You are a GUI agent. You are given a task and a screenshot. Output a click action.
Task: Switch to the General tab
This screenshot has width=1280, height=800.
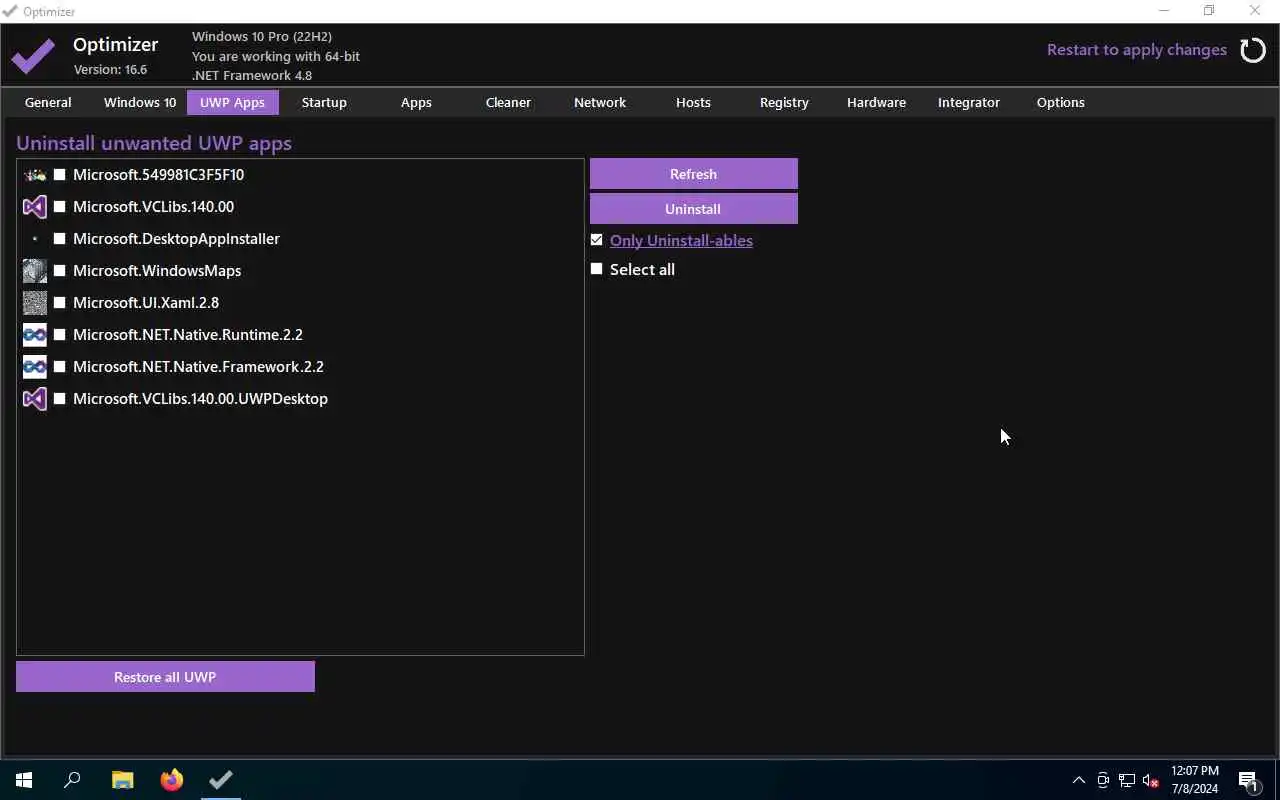coord(48,102)
